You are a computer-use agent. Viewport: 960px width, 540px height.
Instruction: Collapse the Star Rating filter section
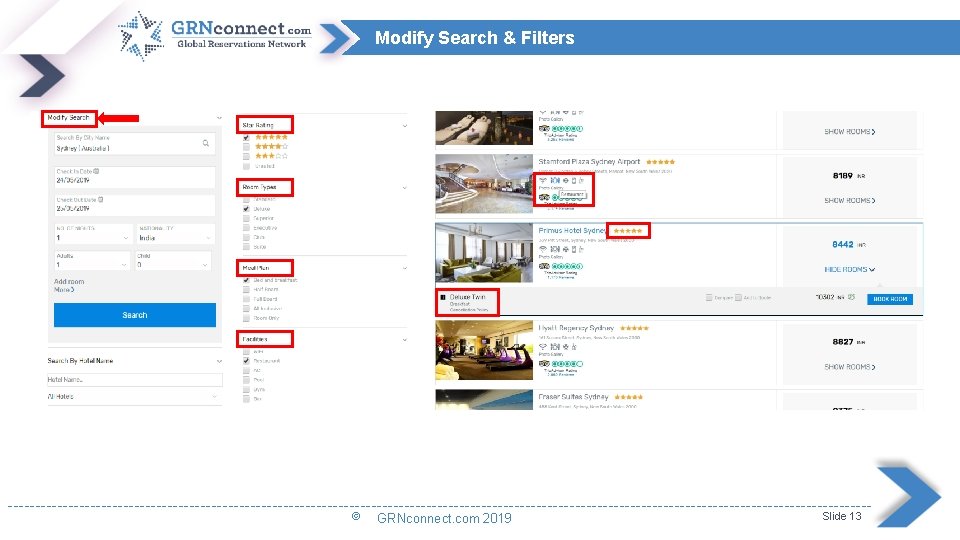point(405,126)
